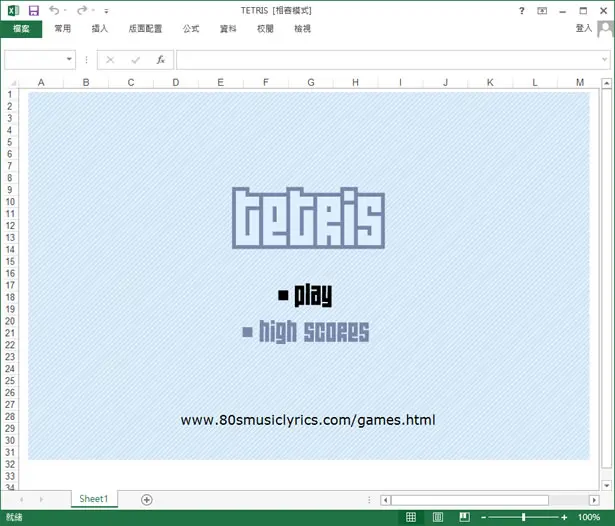This screenshot has width=615, height=526.
Task: Switch to Page Break Preview icon
Action: pos(464,517)
